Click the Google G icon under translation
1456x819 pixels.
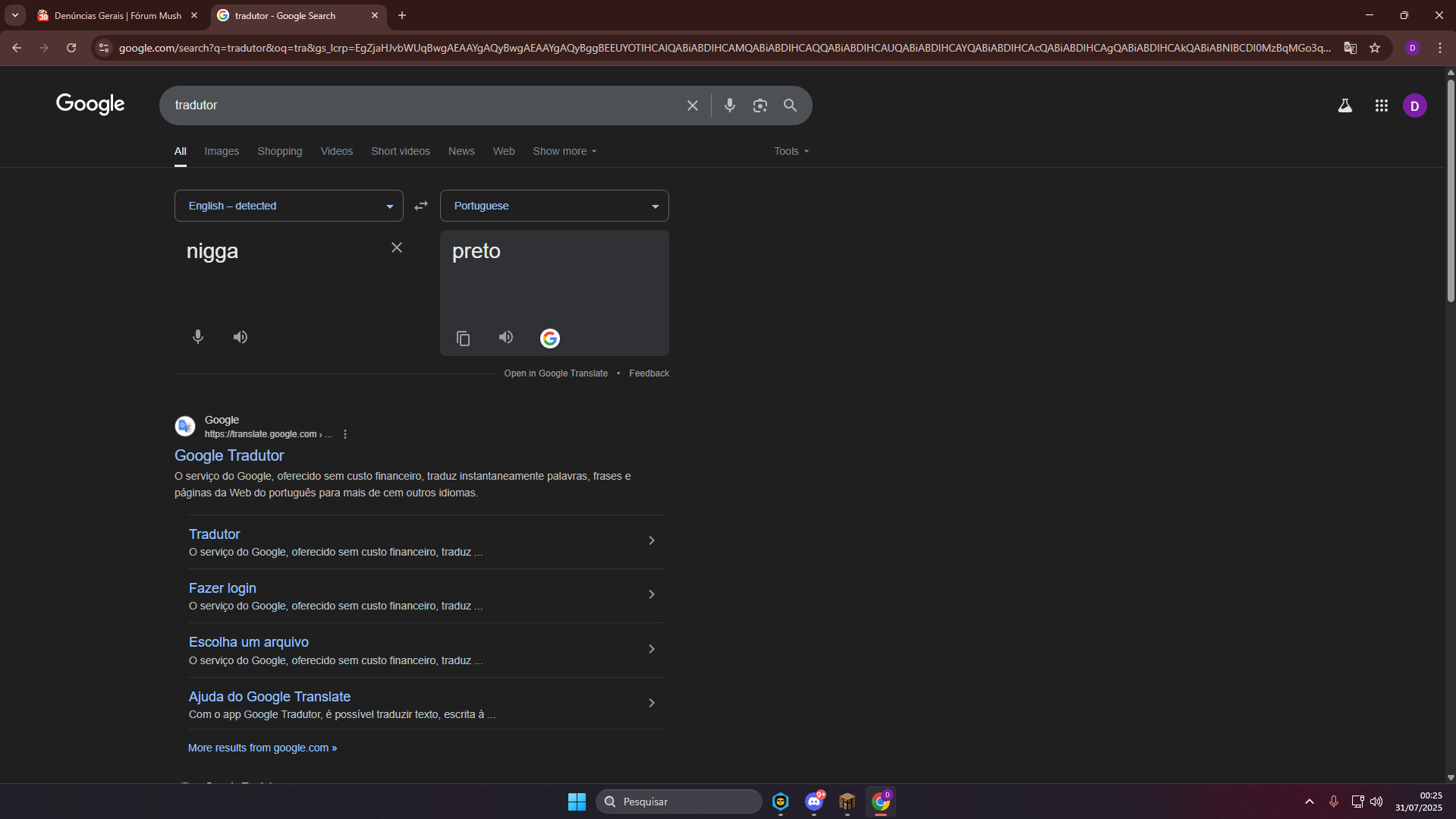pos(549,338)
